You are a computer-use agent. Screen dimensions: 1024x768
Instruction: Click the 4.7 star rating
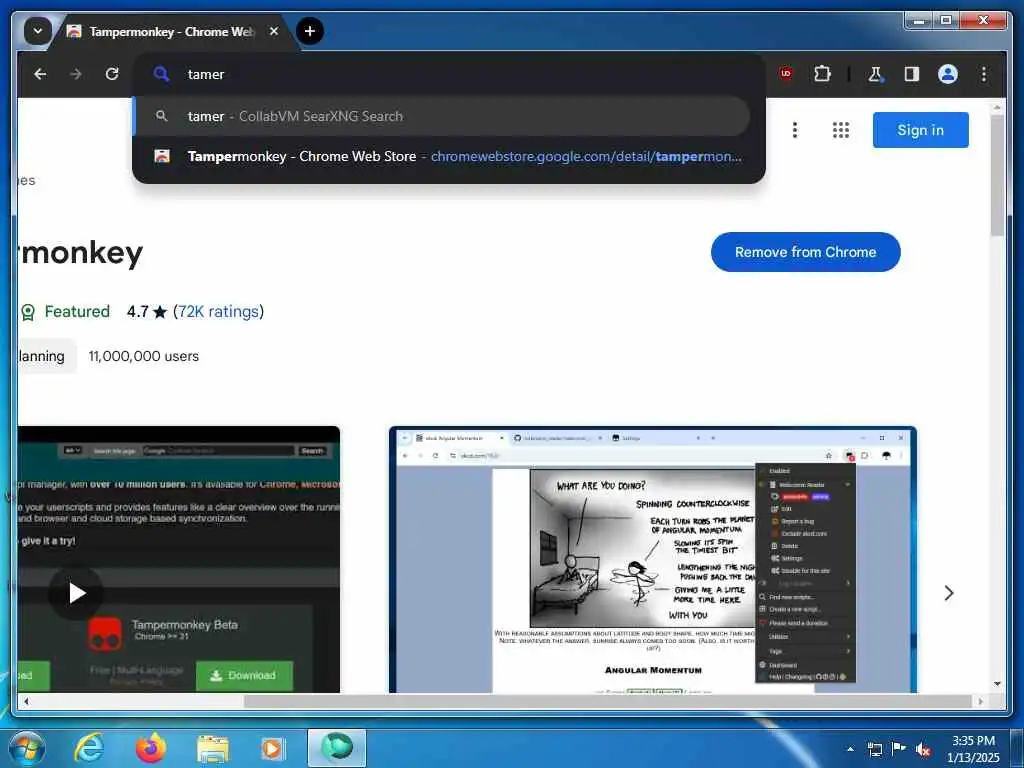click(x=147, y=312)
